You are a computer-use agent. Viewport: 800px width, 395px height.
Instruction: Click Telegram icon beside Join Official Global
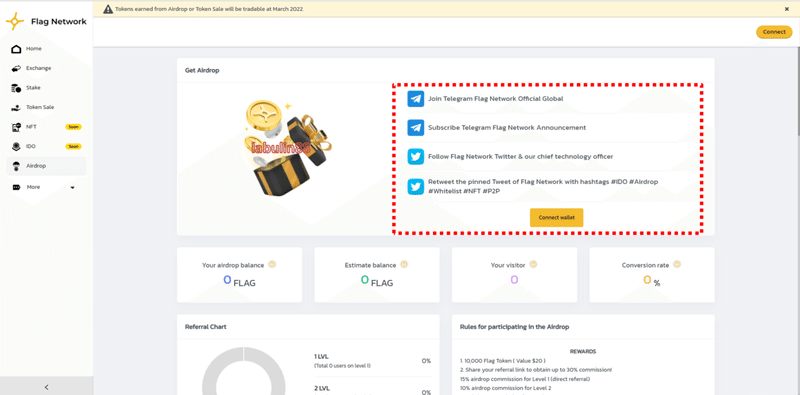pyautogui.click(x=416, y=98)
